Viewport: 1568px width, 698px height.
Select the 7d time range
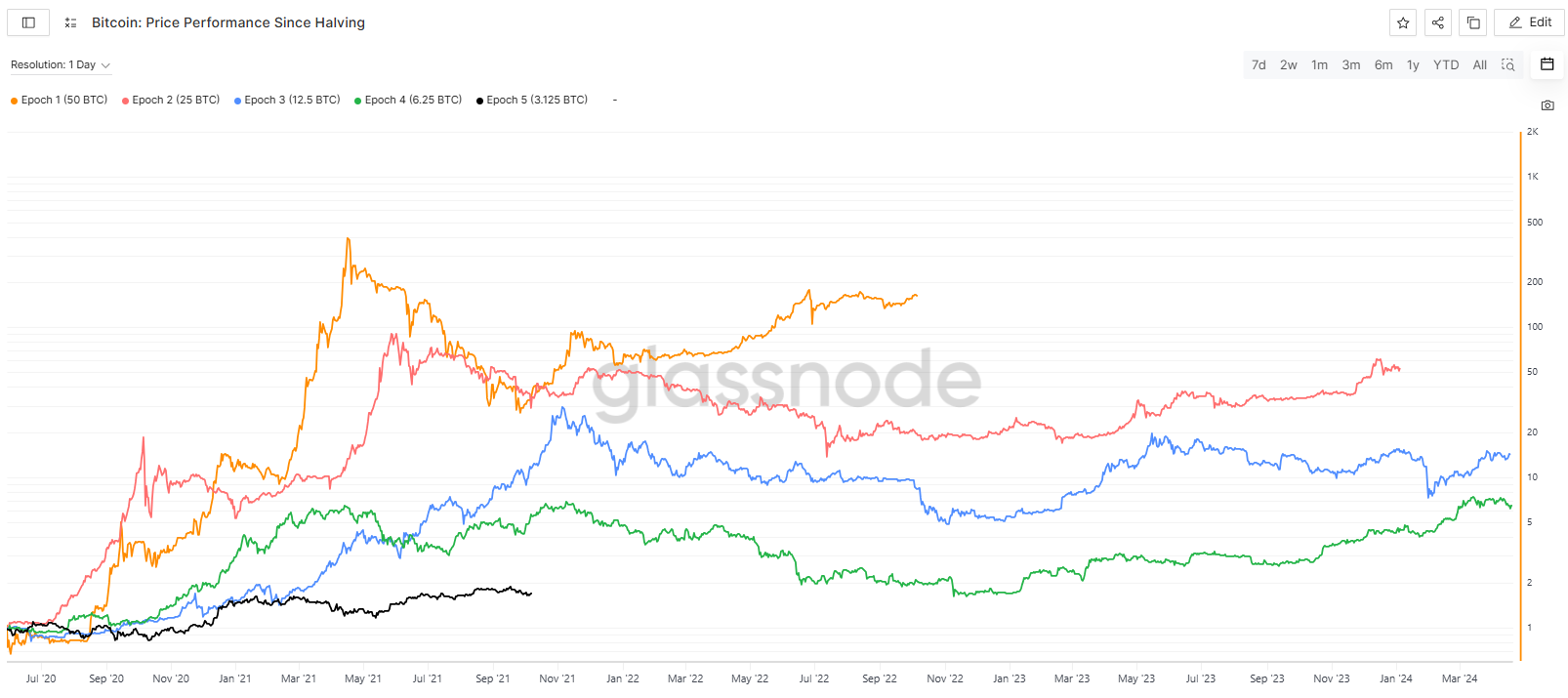click(x=1259, y=65)
